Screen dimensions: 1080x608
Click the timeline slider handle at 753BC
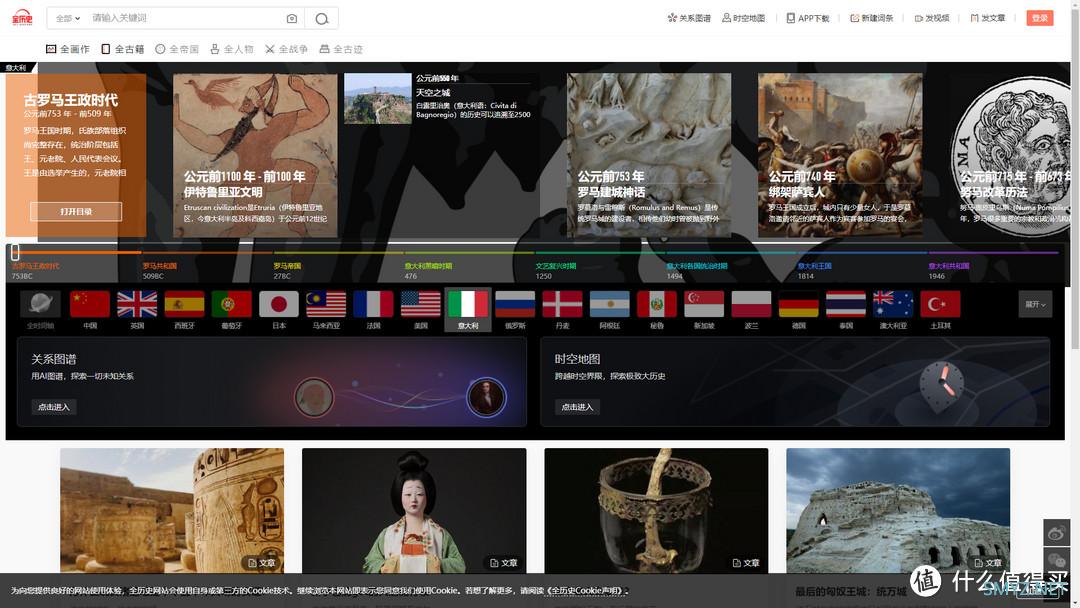pos(15,253)
